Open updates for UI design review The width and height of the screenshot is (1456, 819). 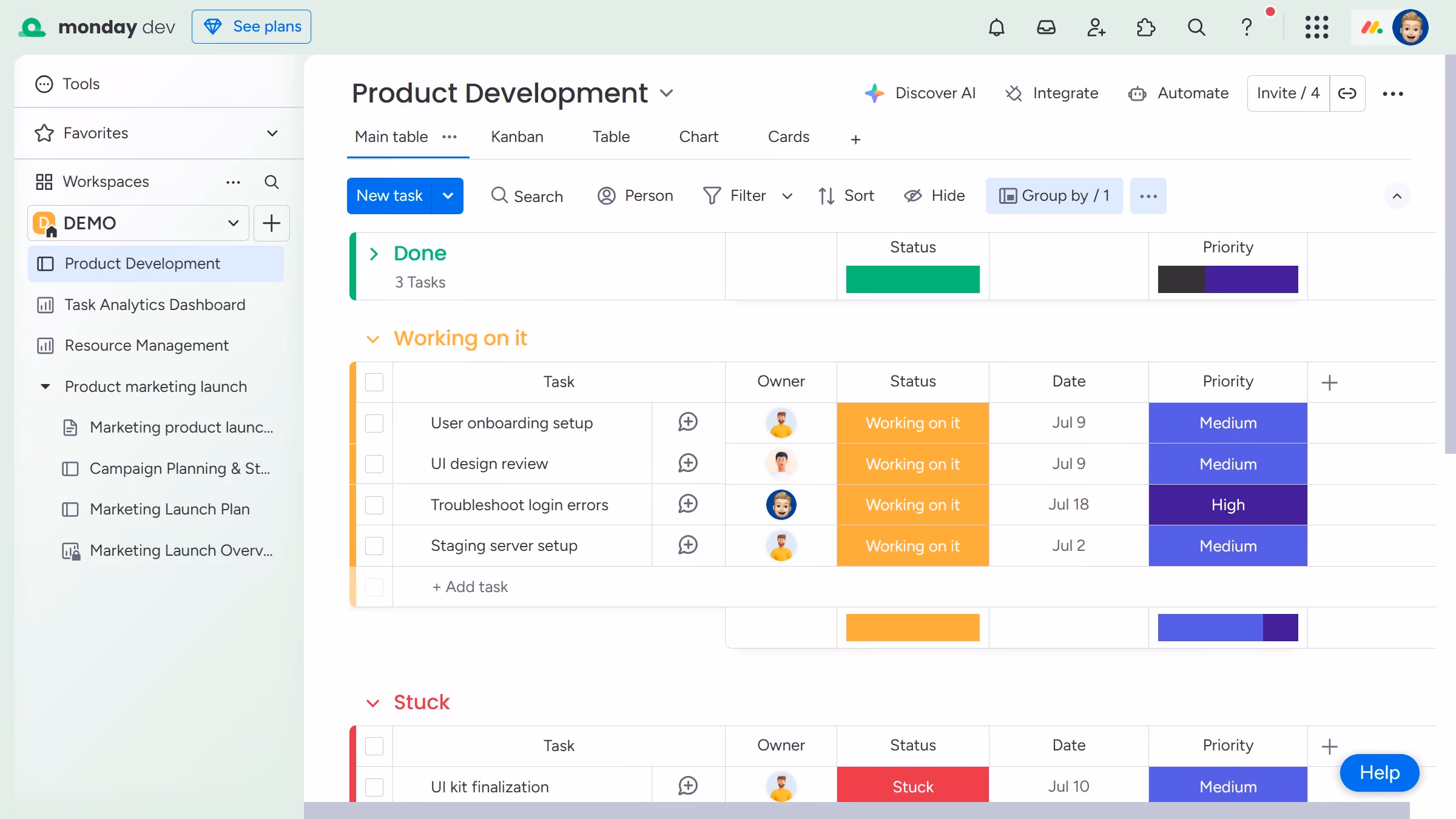[x=688, y=463]
